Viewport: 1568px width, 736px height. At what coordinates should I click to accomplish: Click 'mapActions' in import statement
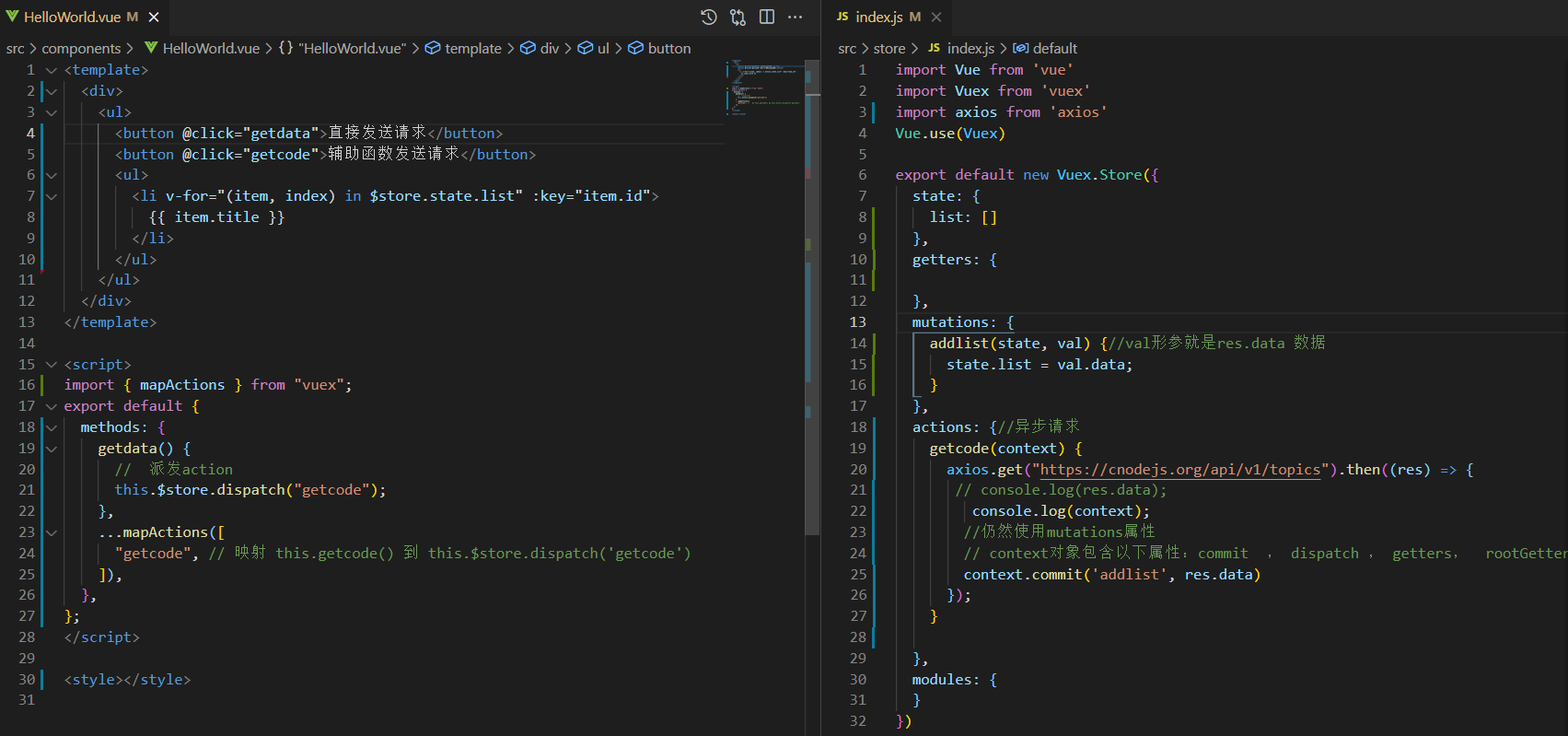(182, 385)
